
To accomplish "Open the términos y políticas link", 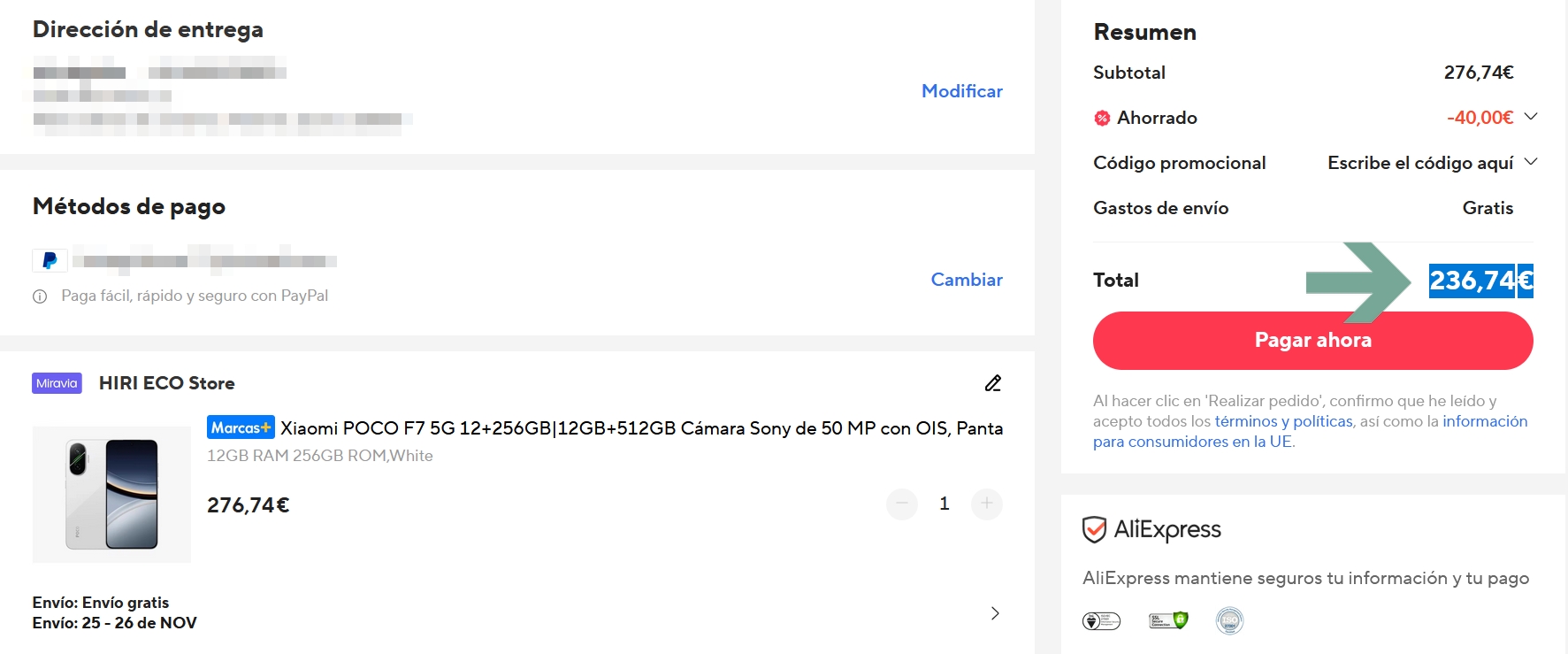I will click(x=1283, y=421).
